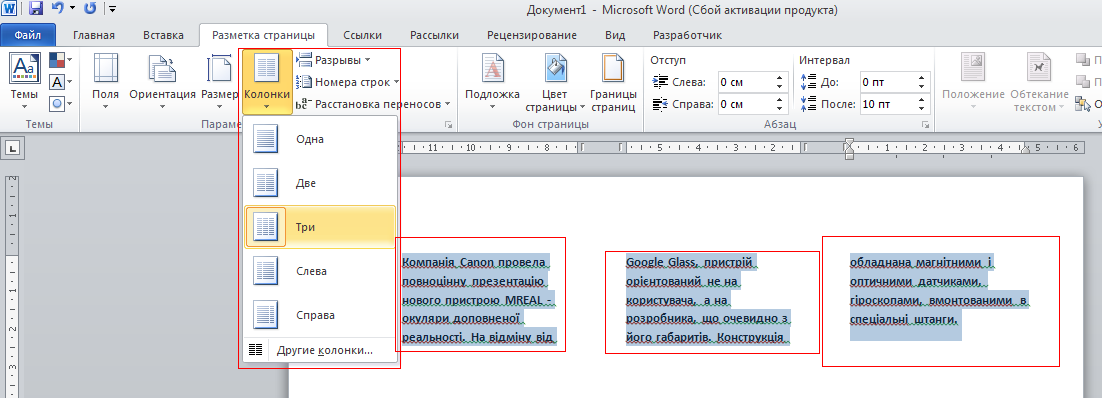Open the Рецензирование tab
1102x398 pixels.
pyautogui.click(x=531, y=35)
